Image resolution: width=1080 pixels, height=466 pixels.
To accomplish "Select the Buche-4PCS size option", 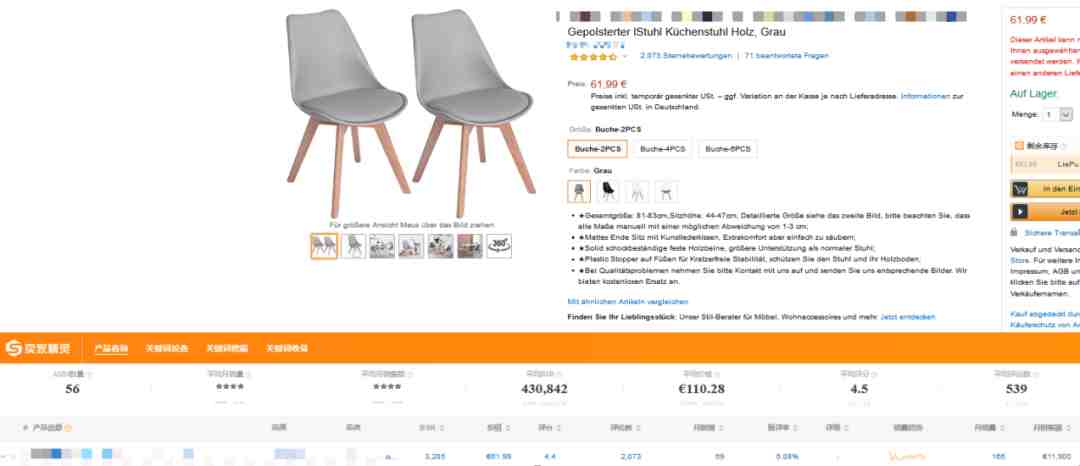I will click(663, 149).
